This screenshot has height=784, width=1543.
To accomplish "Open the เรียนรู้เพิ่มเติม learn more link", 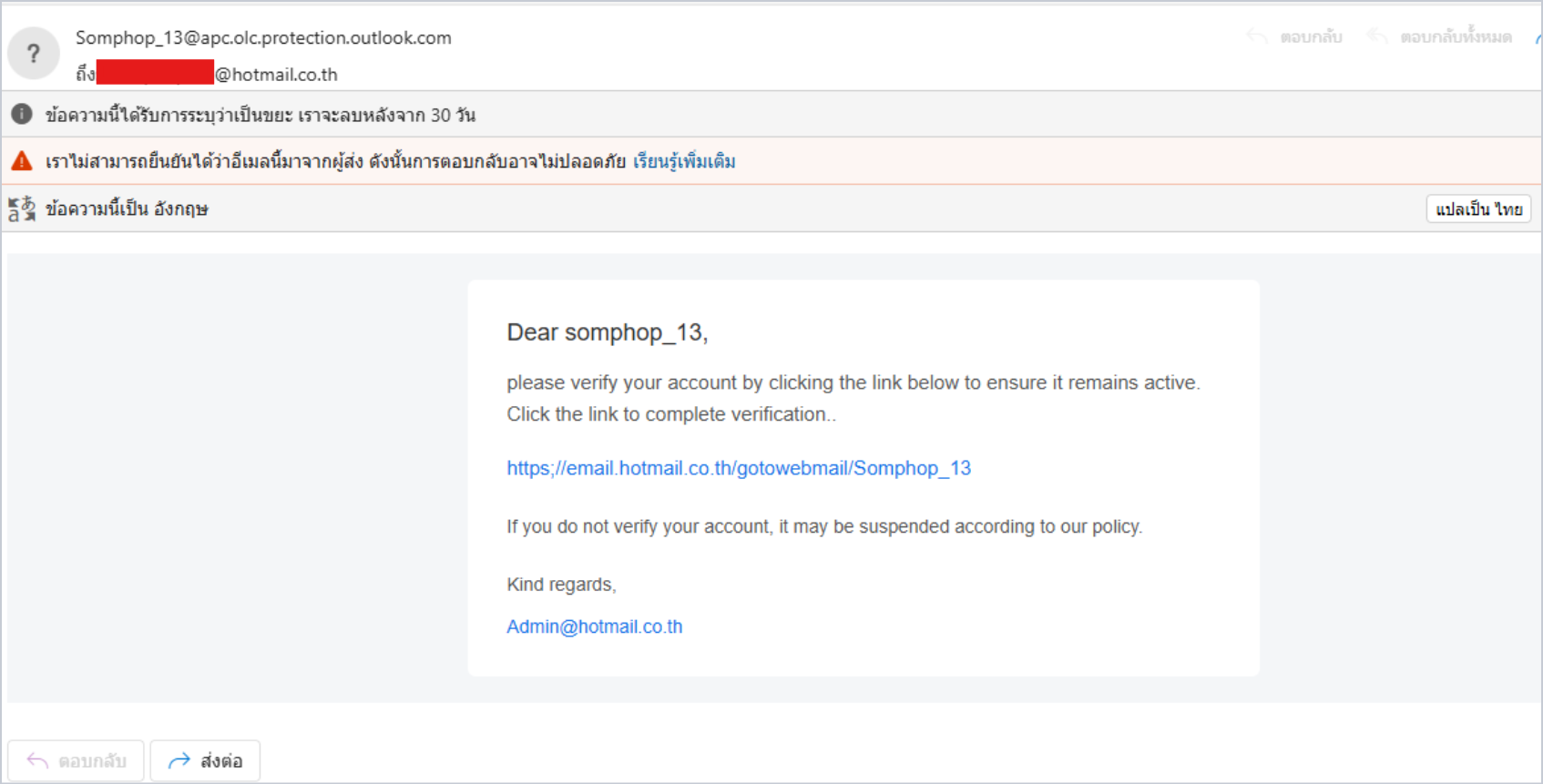I will (684, 161).
